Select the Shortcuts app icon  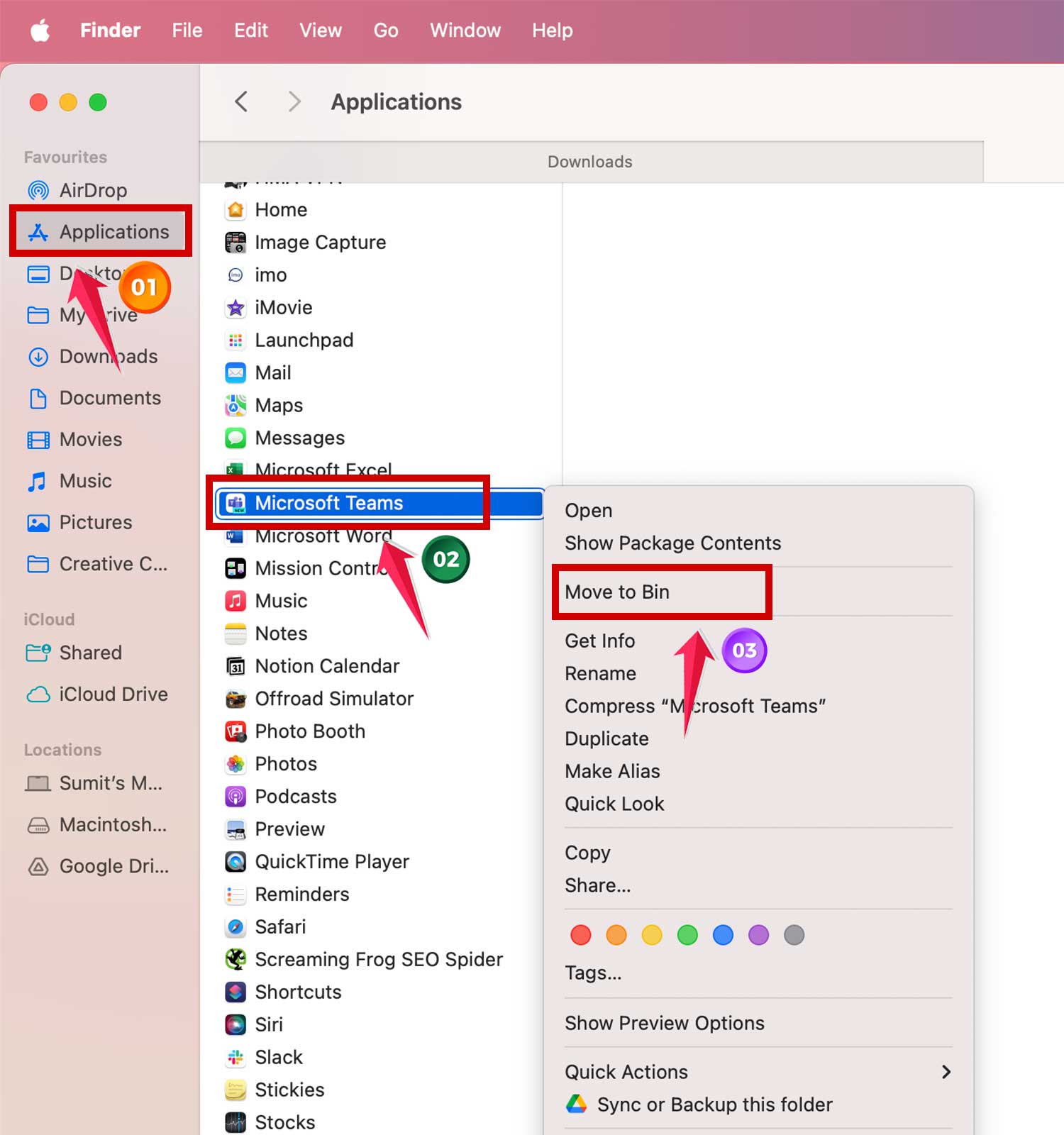(x=235, y=992)
